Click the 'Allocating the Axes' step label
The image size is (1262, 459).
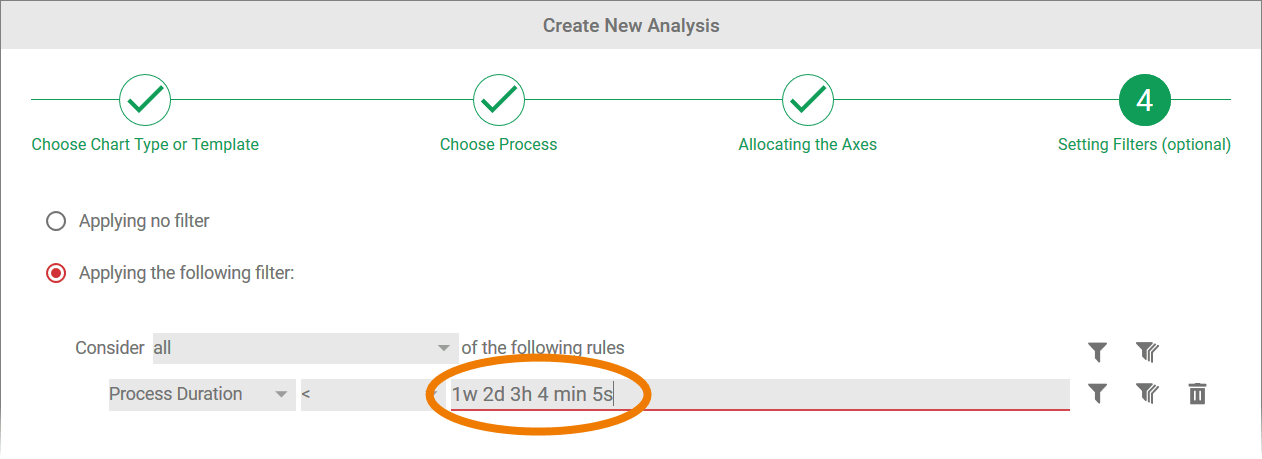click(x=807, y=144)
